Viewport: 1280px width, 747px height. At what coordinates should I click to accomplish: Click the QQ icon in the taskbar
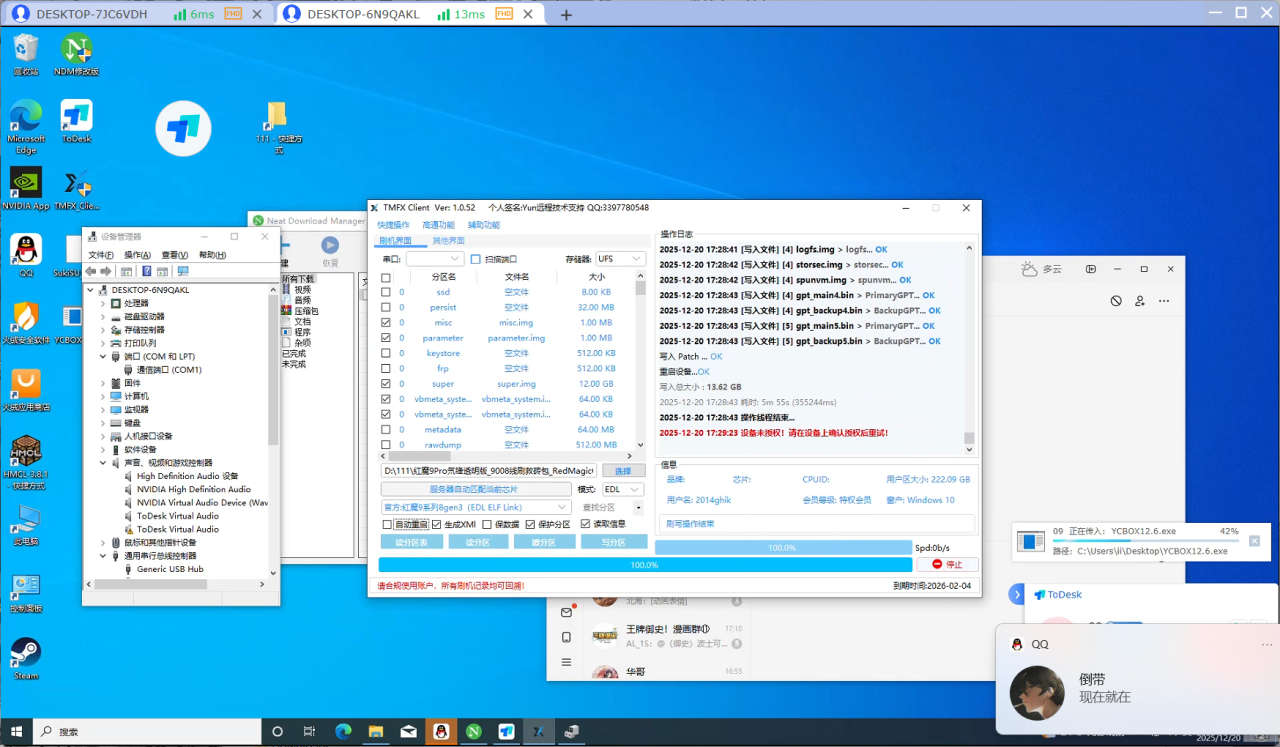pos(440,732)
